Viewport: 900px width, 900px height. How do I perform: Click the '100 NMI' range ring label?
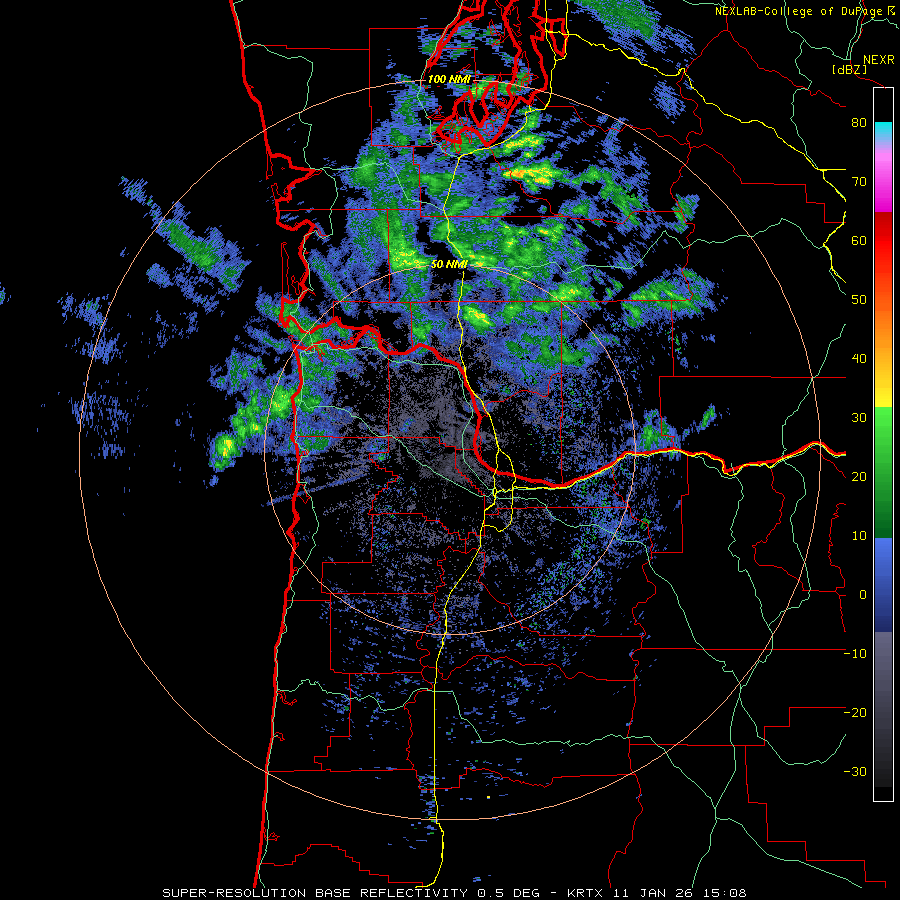click(449, 79)
